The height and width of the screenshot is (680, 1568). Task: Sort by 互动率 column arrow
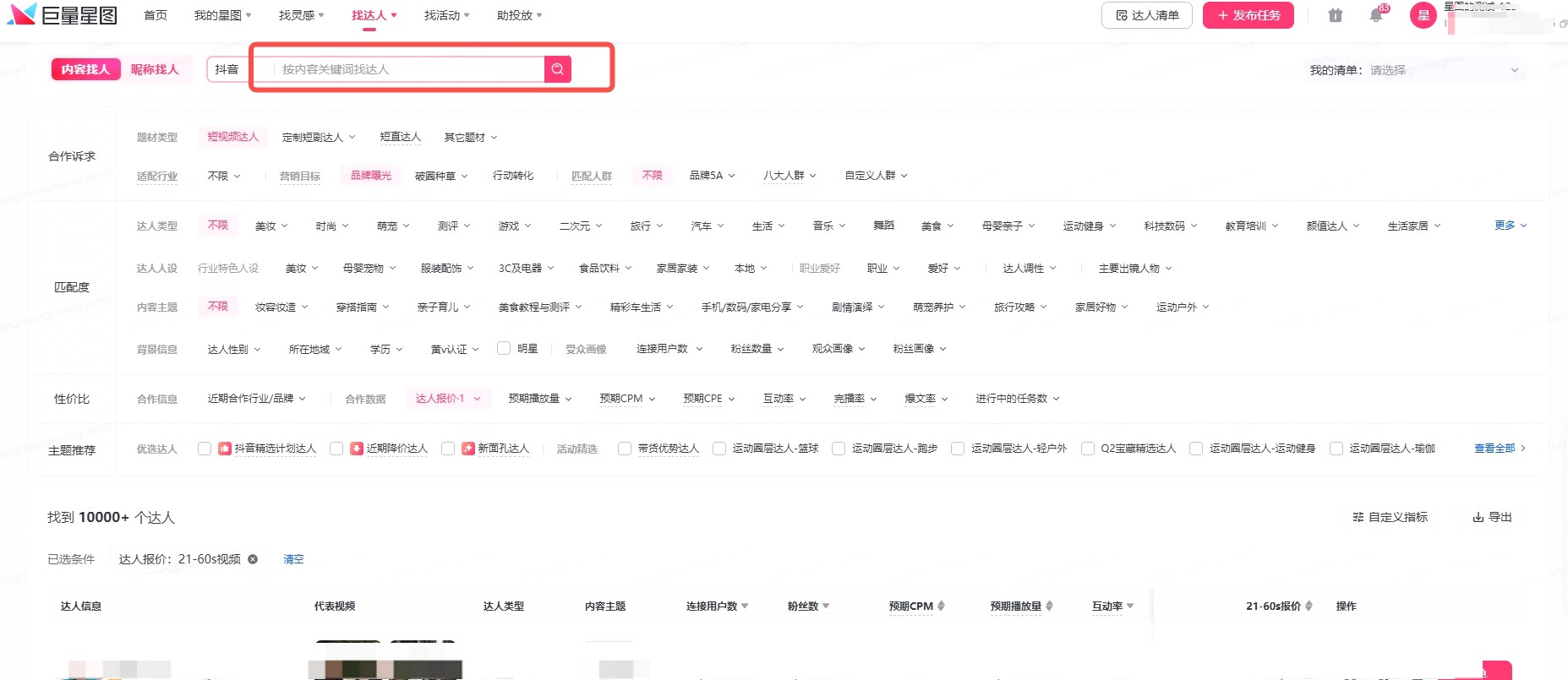[1130, 607]
